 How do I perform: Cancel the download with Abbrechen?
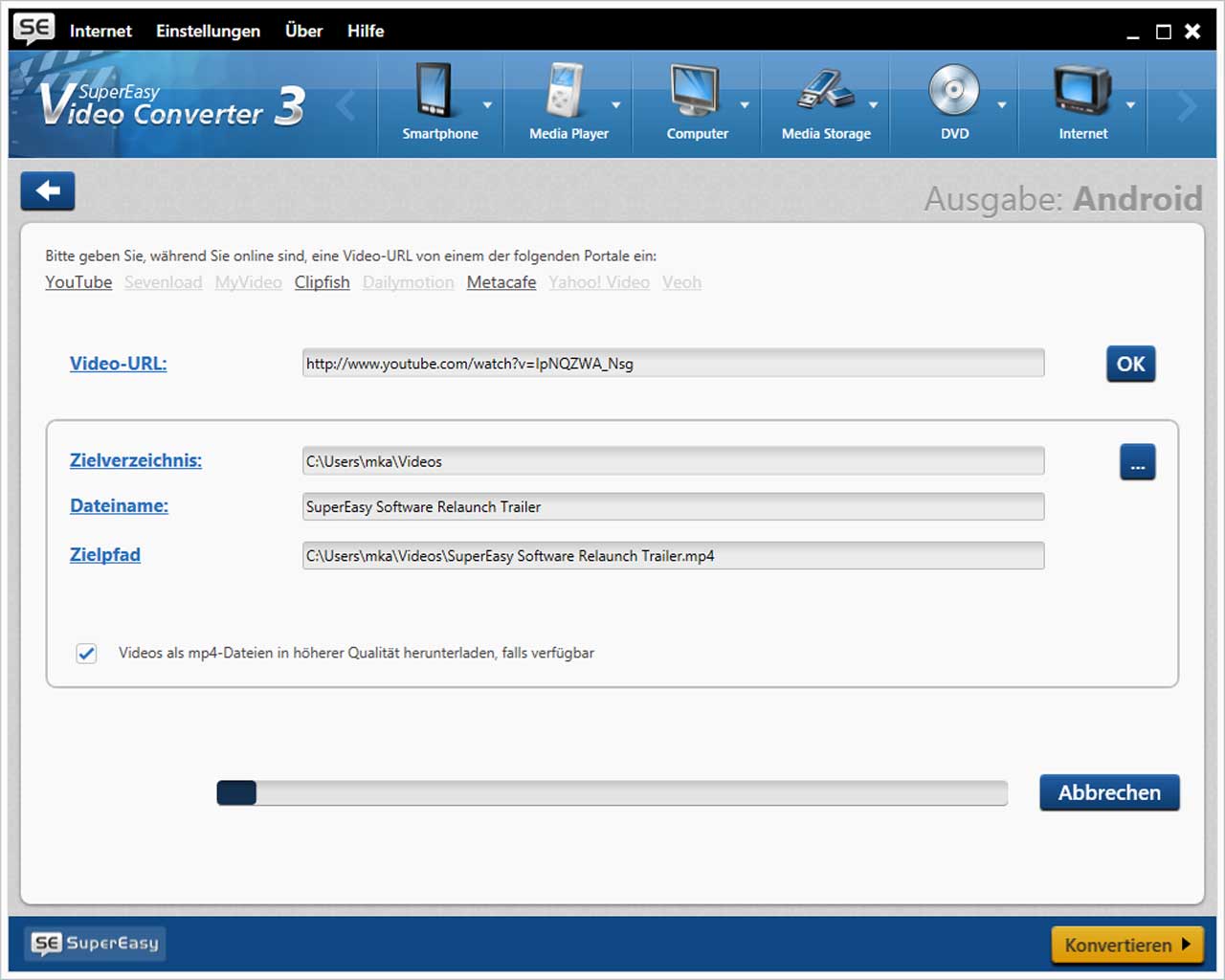tap(1109, 792)
